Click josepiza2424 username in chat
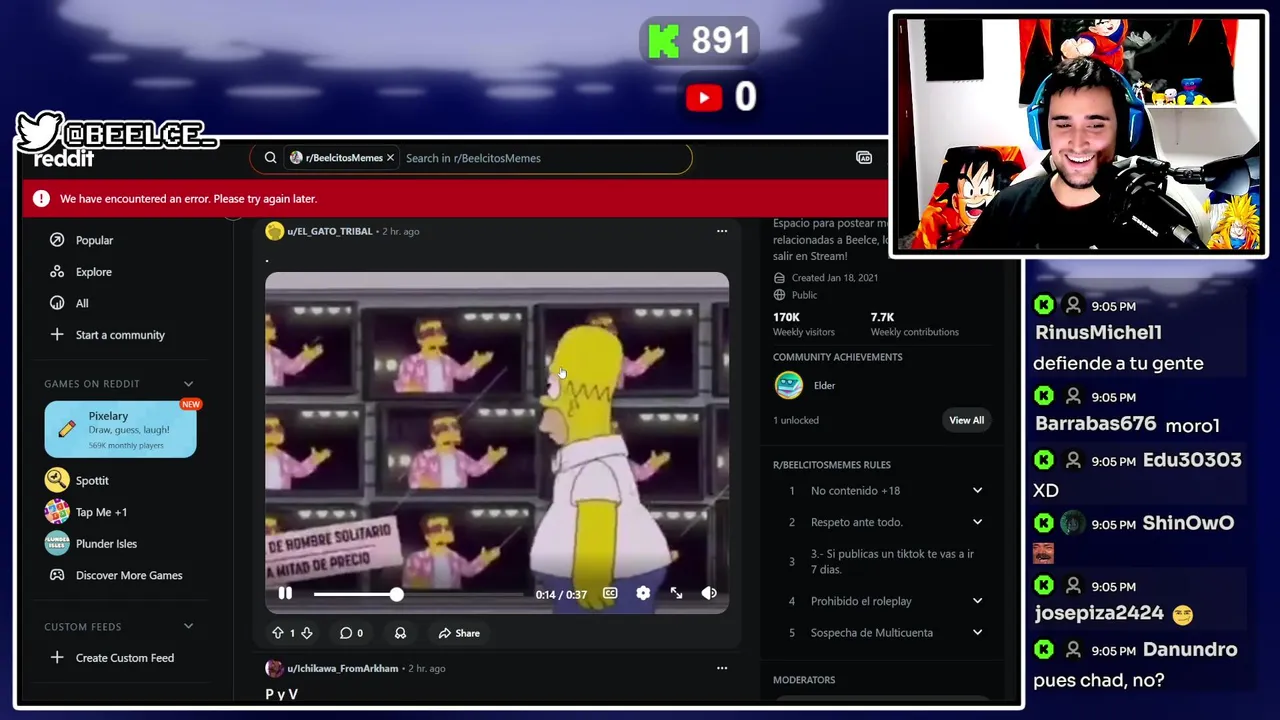 [1099, 613]
